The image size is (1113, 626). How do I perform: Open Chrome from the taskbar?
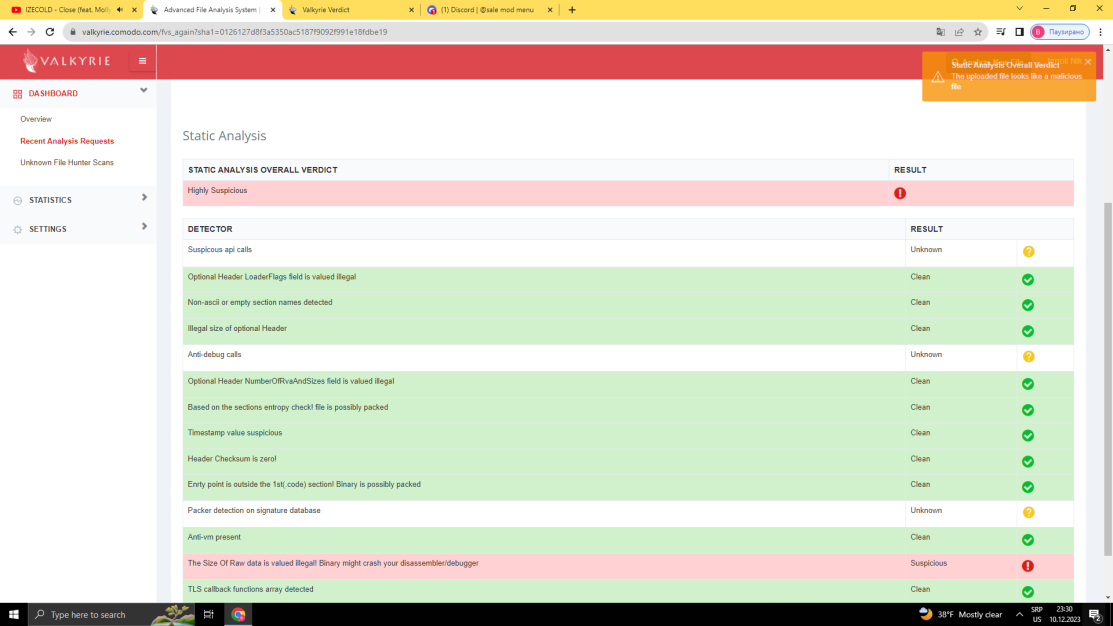[238, 615]
